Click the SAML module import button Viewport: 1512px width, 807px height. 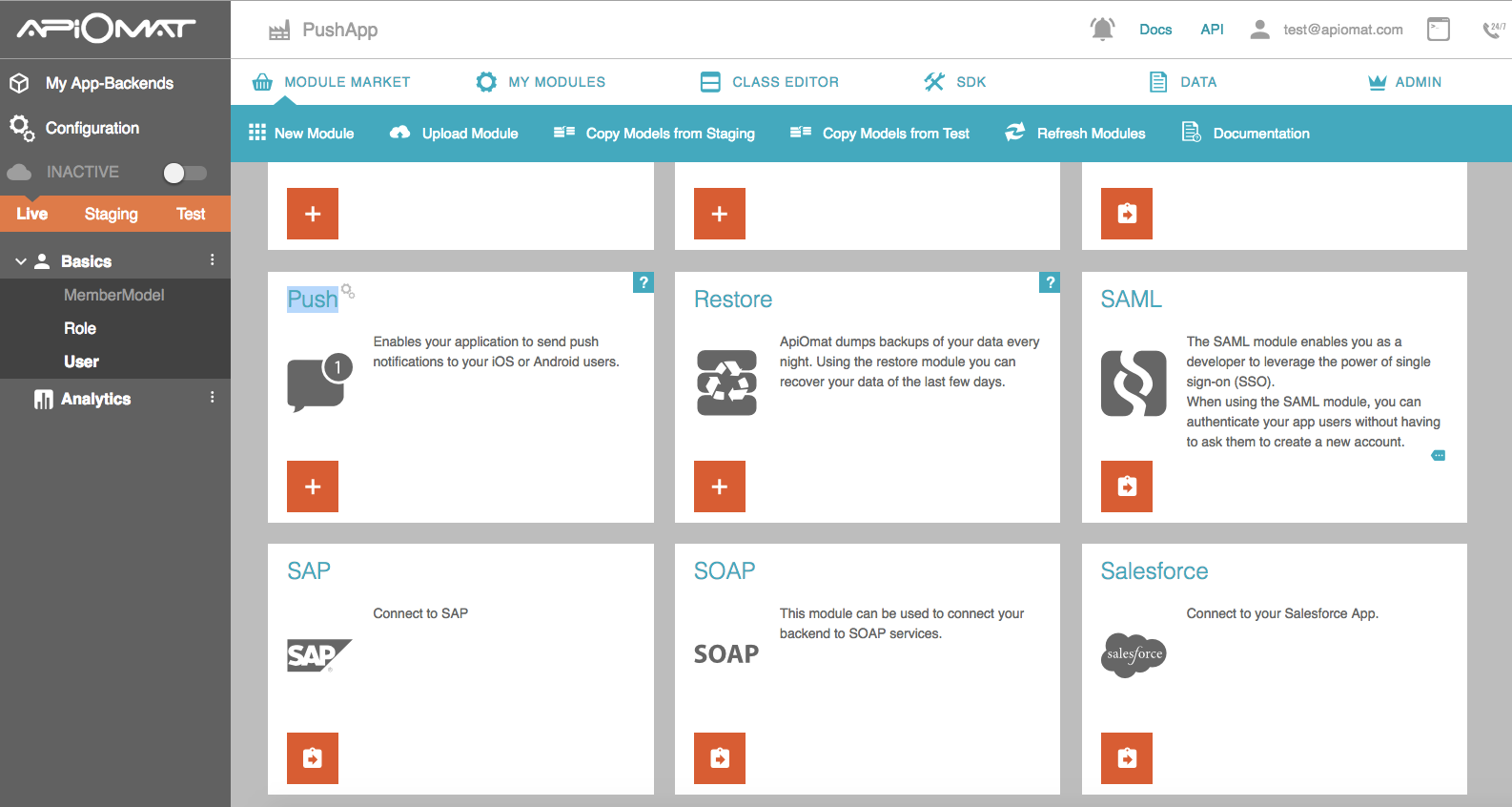click(1127, 486)
